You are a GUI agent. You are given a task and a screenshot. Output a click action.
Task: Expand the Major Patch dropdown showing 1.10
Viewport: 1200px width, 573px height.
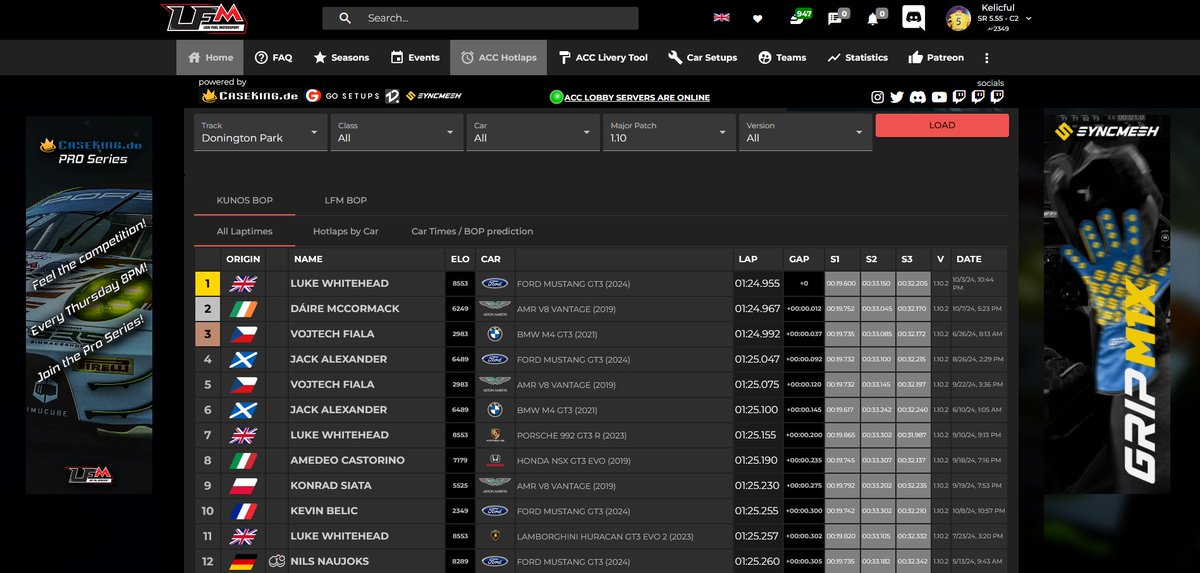pyautogui.click(x=669, y=132)
